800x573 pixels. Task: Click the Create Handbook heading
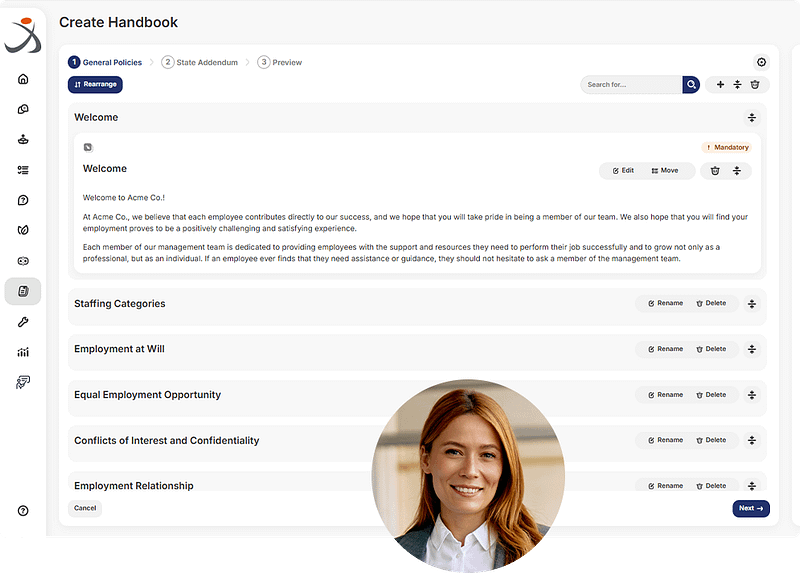[118, 22]
